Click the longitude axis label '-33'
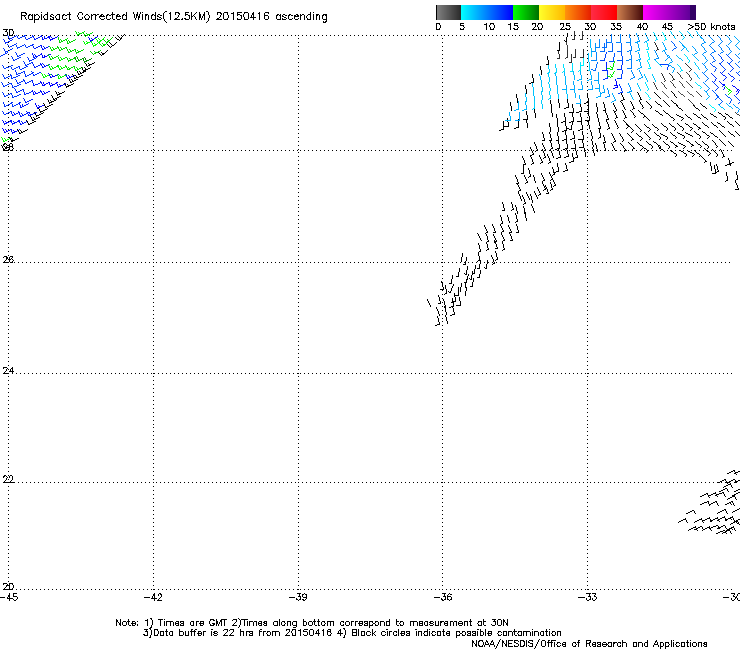740x650 pixels. coord(588,597)
